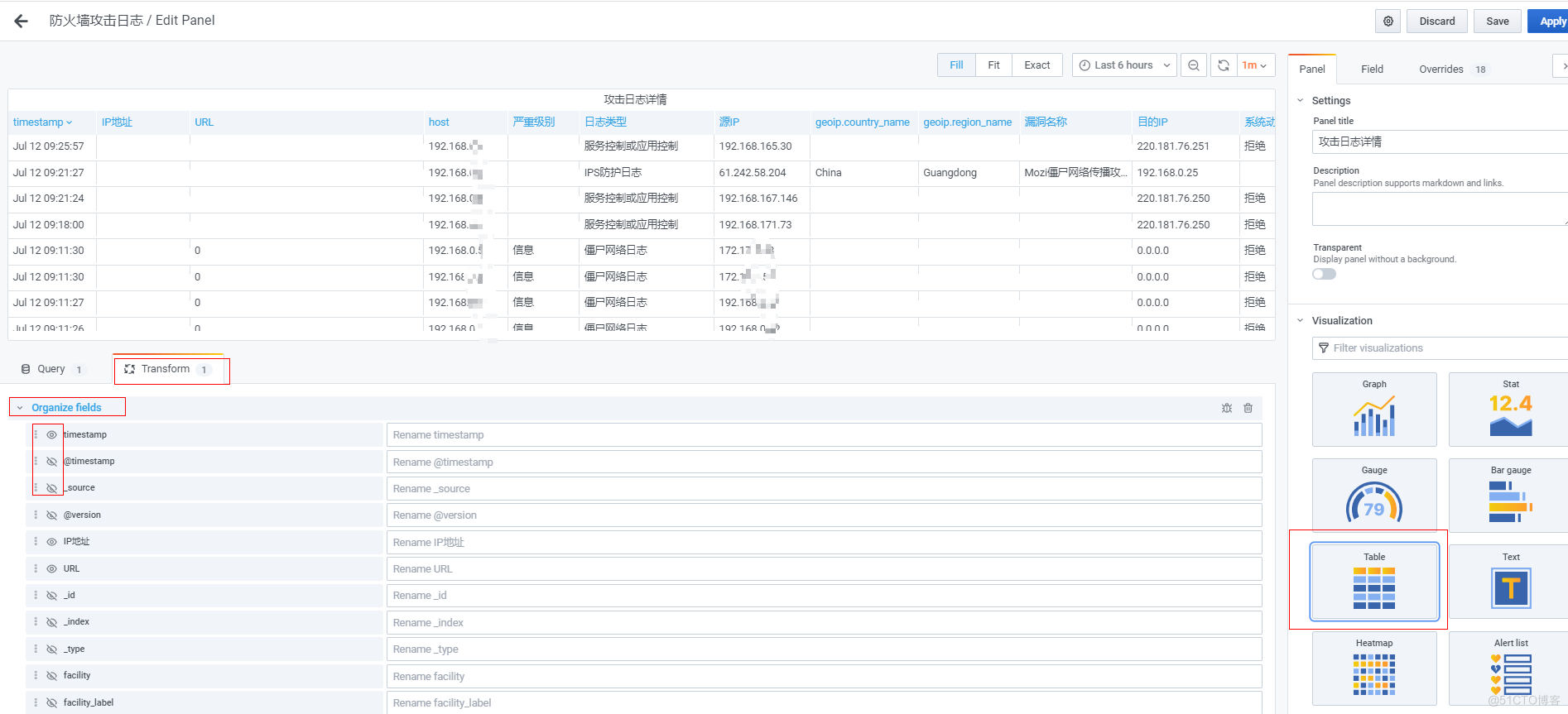Image resolution: width=1568 pixels, height=714 pixels.
Task: Switch to the Overrides tab
Action: pyautogui.click(x=1451, y=69)
